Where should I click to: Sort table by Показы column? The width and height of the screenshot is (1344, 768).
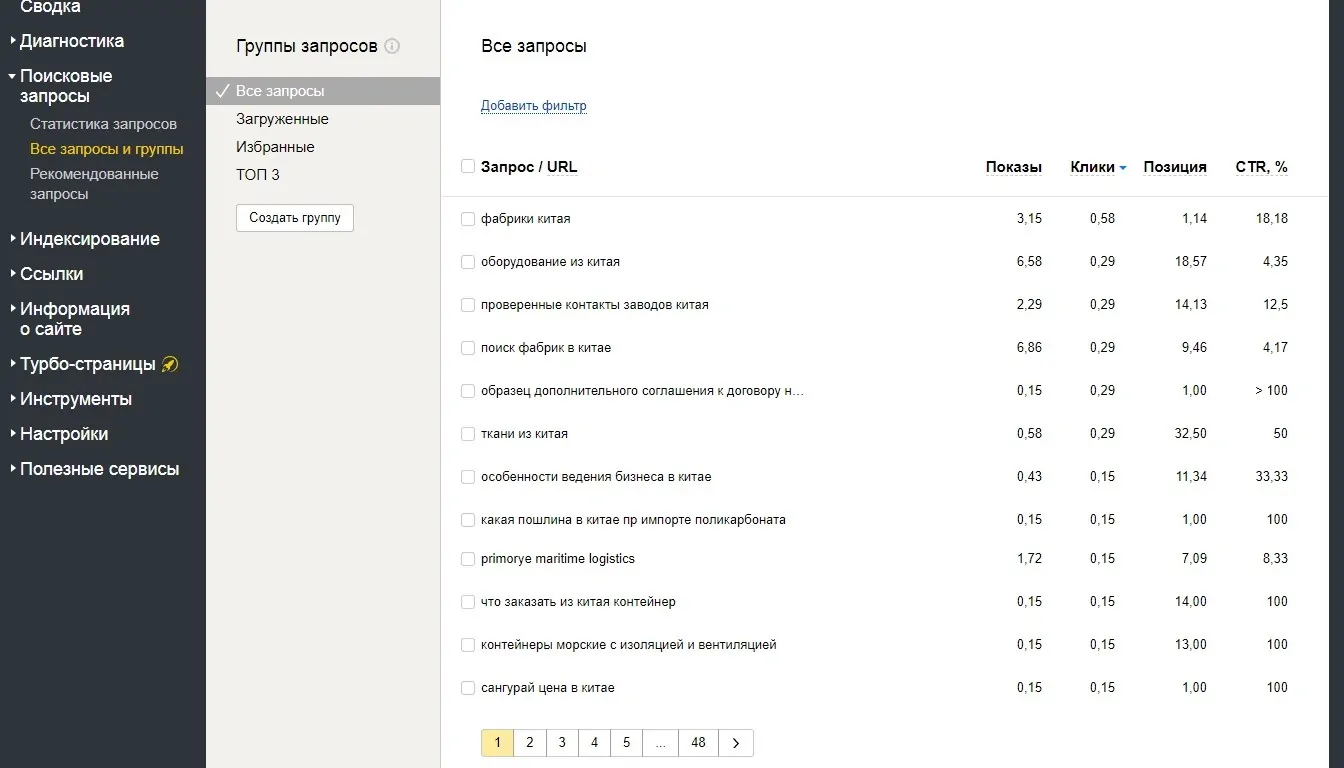coord(1013,167)
